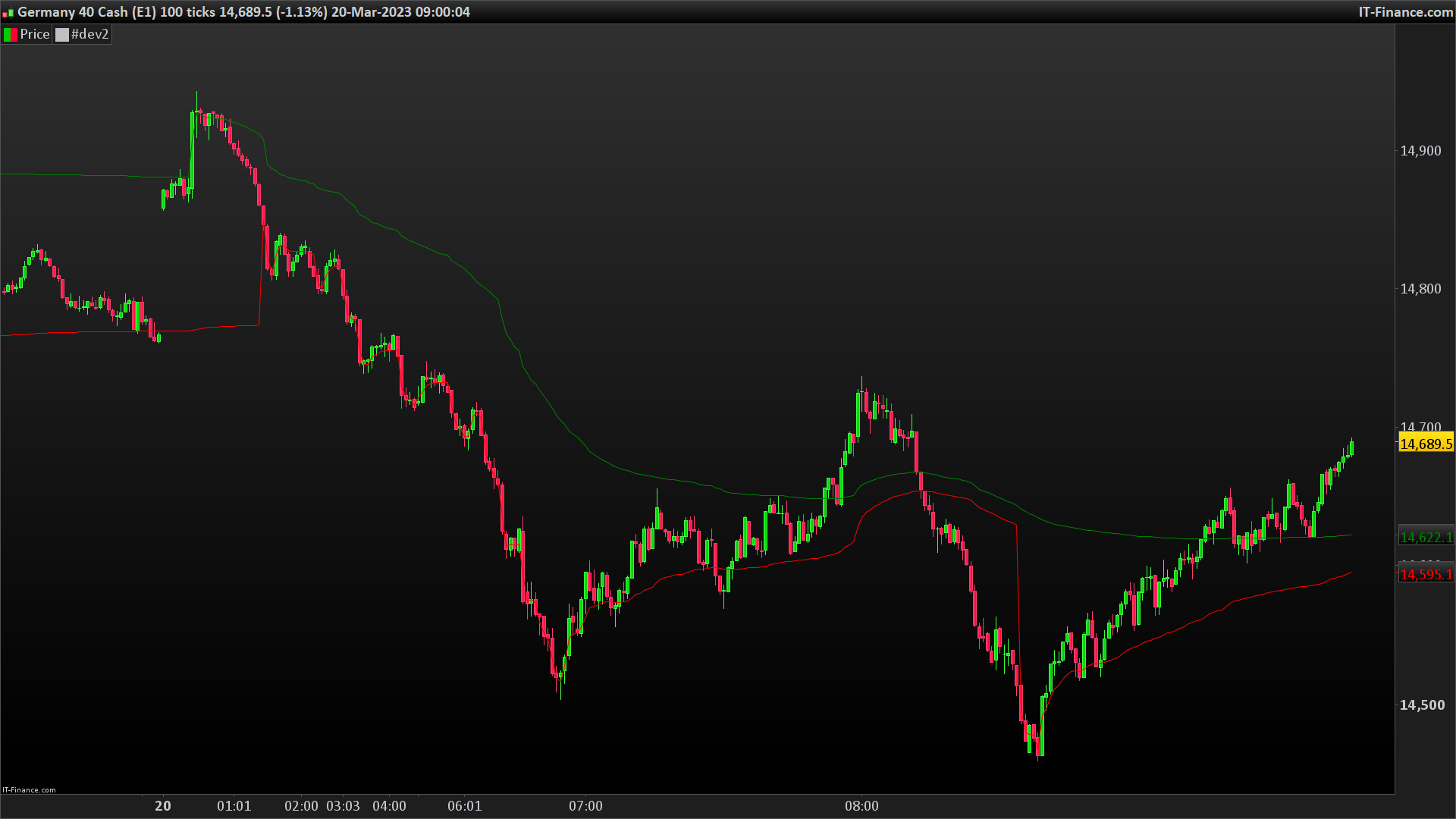Click the grey #dev2 indicator swatch
Viewport: 1456px width, 819px height.
coord(62,35)
